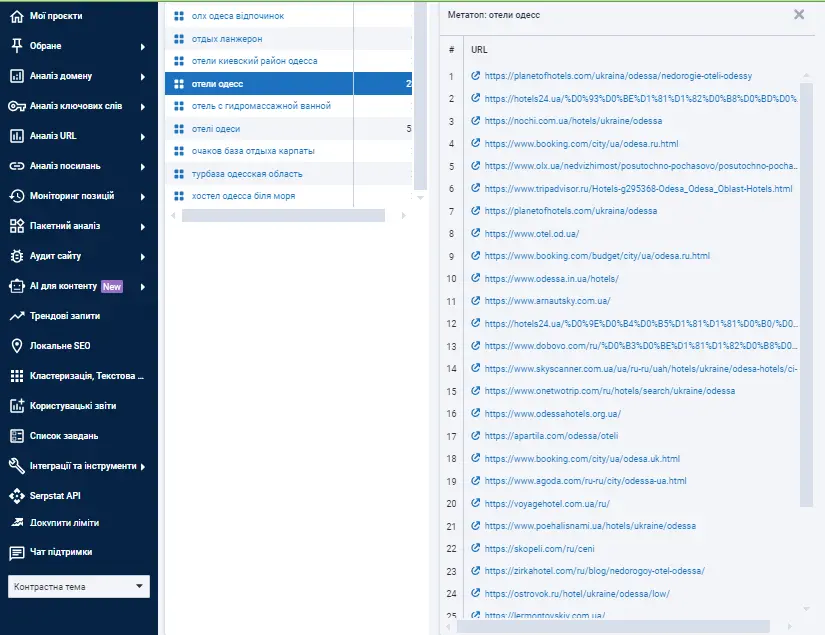This screenshot has width=825, height=635.
Task: Click the URL panel vertical scrollbar
Action: pyautogui.click(x=806, y=295)
